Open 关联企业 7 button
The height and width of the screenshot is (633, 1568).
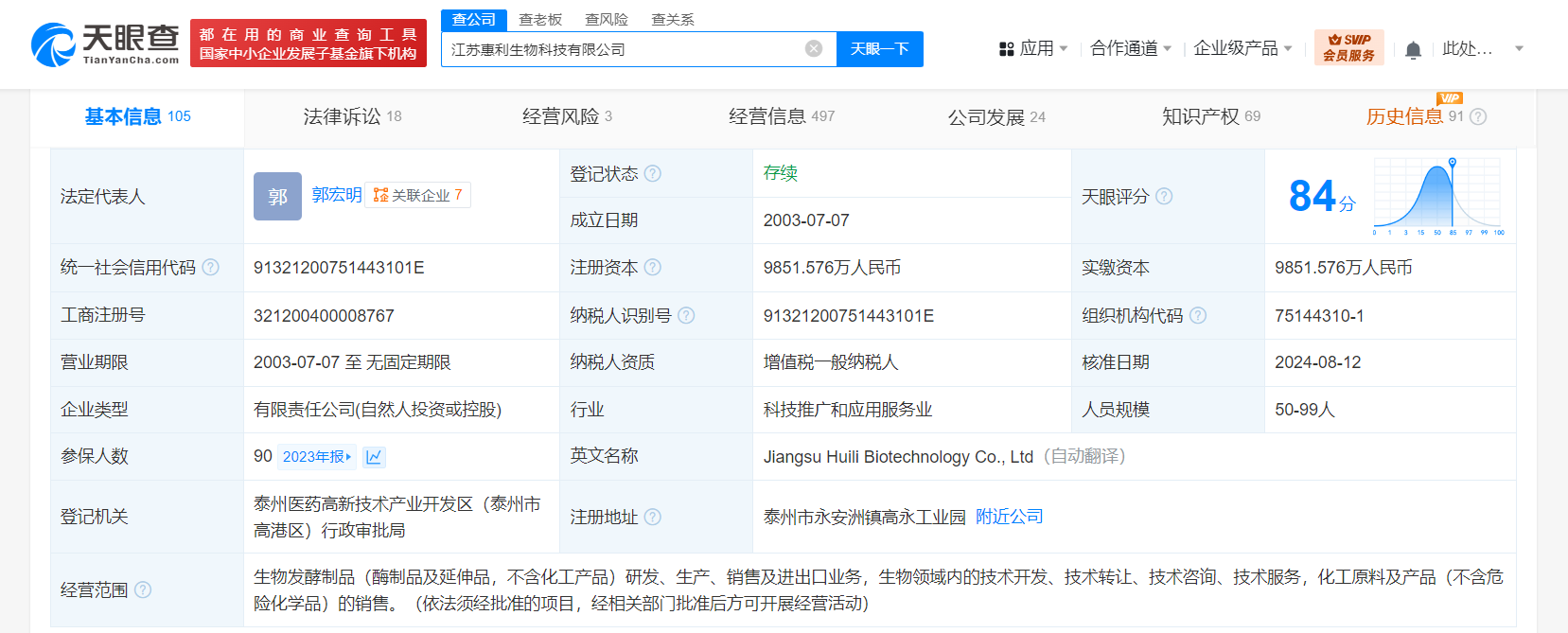[417, 195]
